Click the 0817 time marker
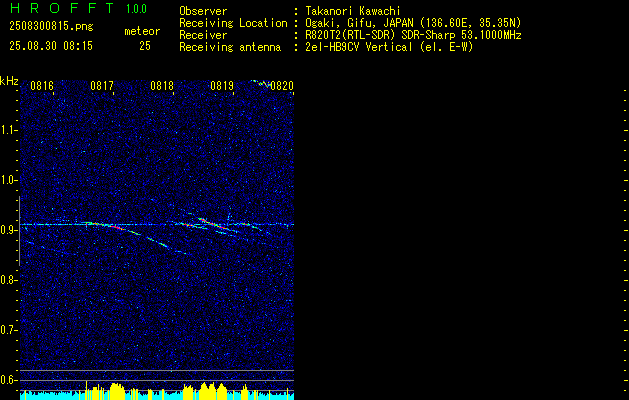 102,86
